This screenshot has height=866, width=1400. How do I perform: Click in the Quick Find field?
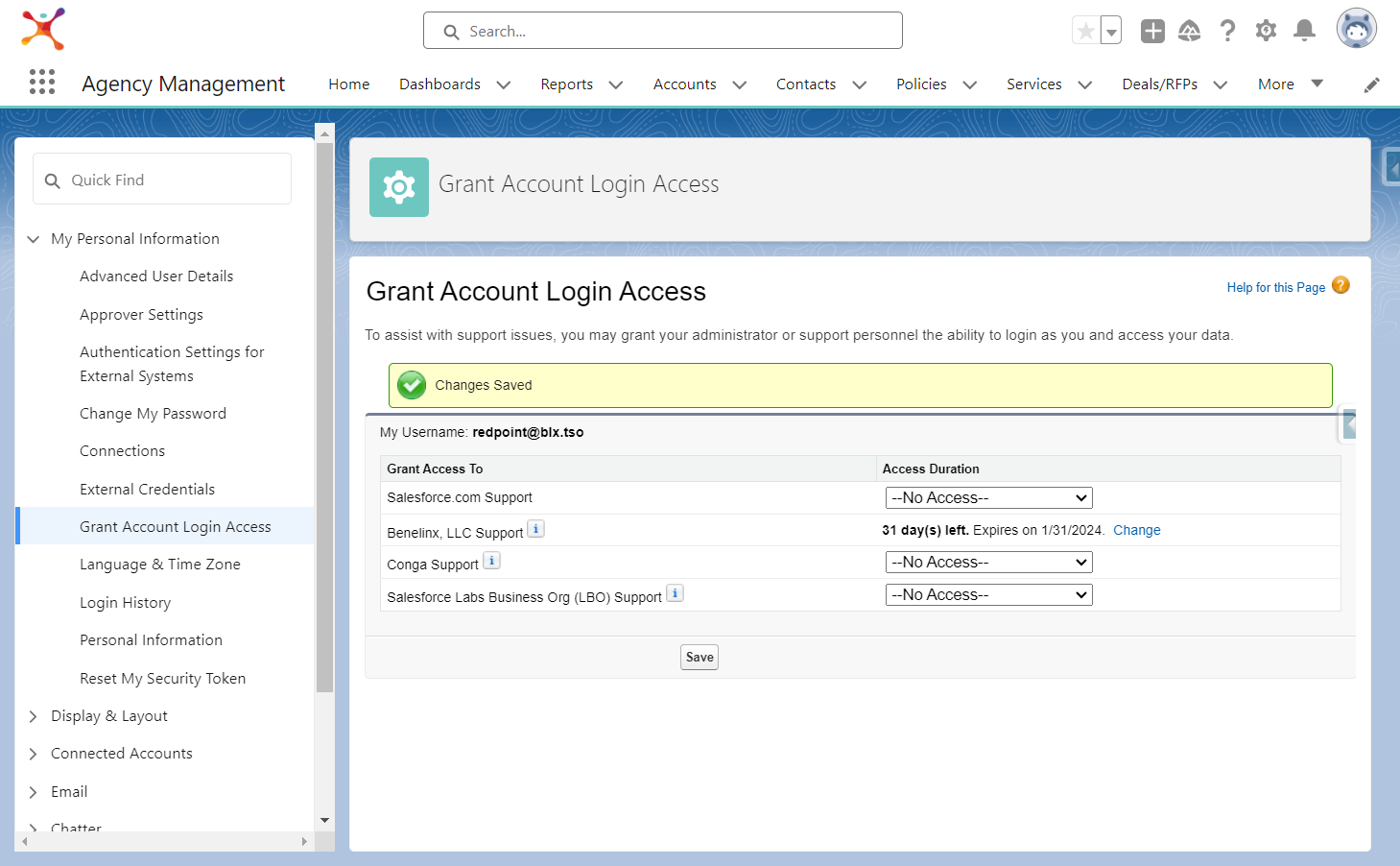162,180
